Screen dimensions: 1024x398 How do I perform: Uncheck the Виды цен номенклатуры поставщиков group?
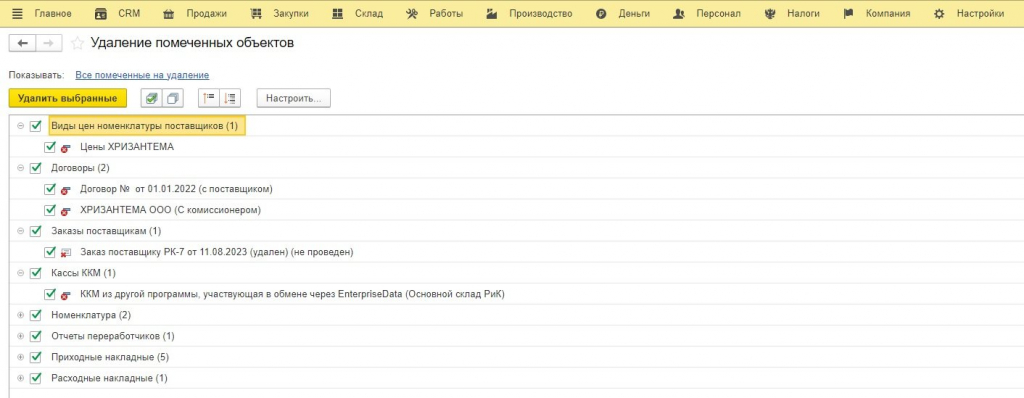coord(35,125)
